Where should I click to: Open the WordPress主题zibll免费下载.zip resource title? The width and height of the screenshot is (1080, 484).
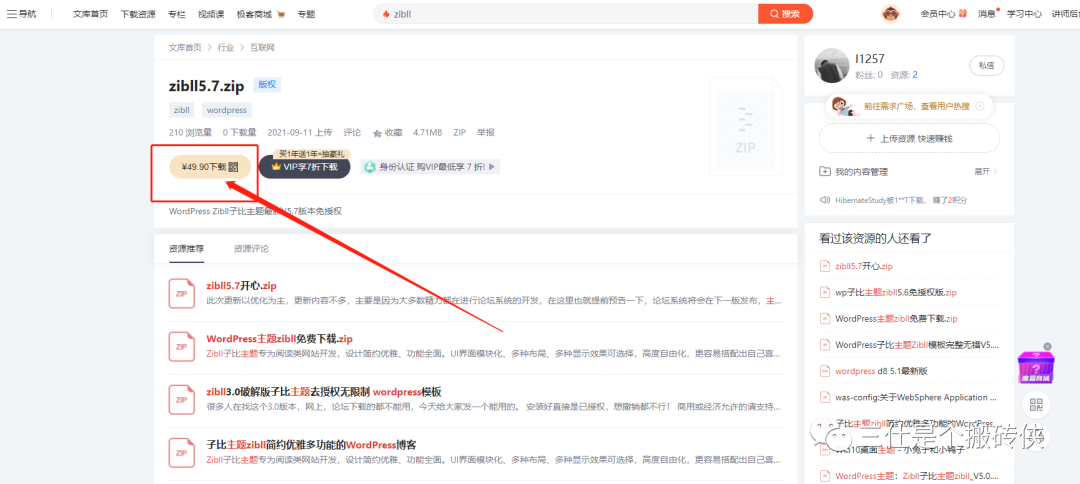coord(280,338)
